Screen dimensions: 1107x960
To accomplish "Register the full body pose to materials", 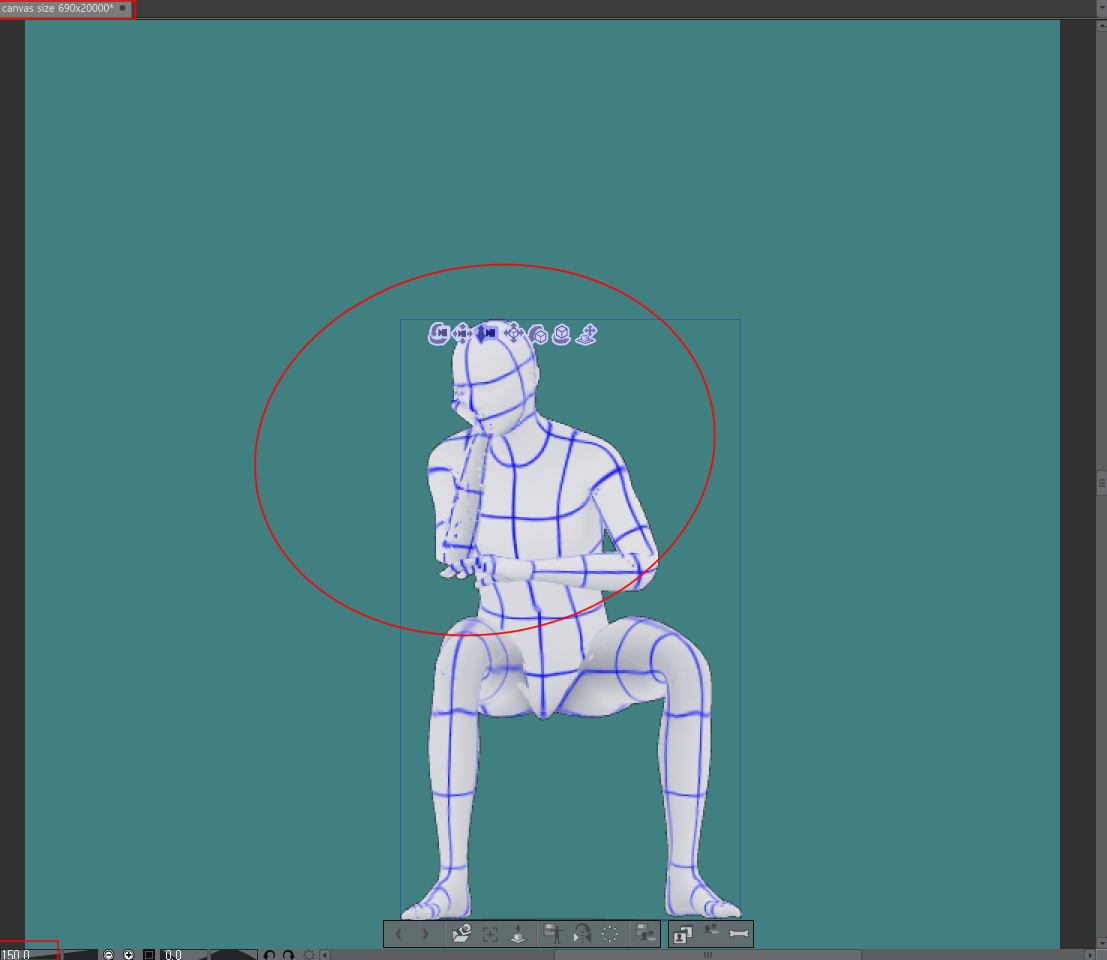I will pyautogui.click(x=553, y=935).
